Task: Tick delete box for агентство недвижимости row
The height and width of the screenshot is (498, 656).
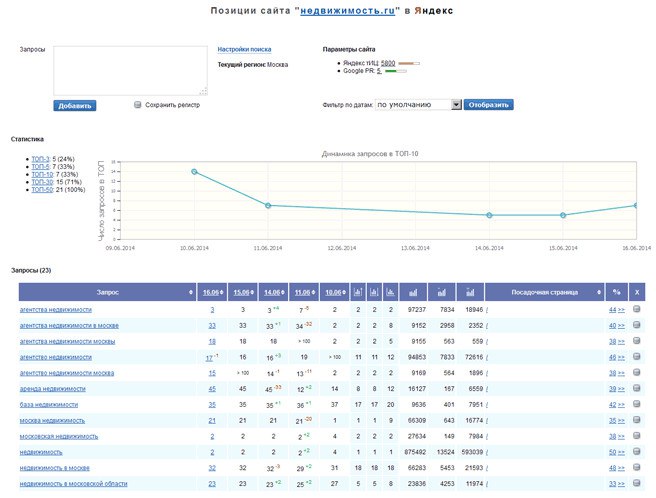Action: tap(636, 357)
